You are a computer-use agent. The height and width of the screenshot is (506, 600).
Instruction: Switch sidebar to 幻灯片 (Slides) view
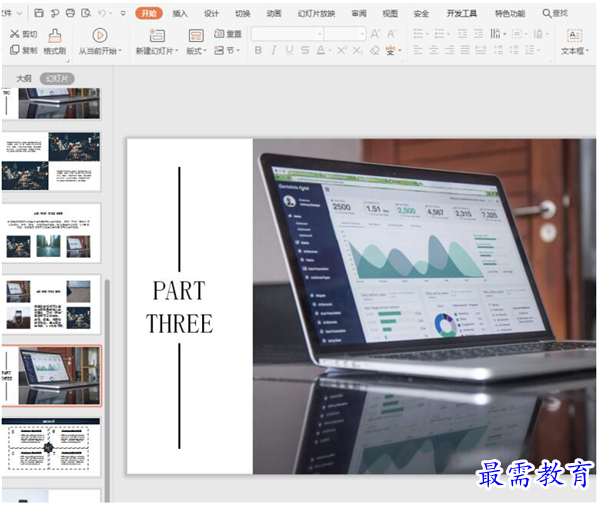point(57,78)
